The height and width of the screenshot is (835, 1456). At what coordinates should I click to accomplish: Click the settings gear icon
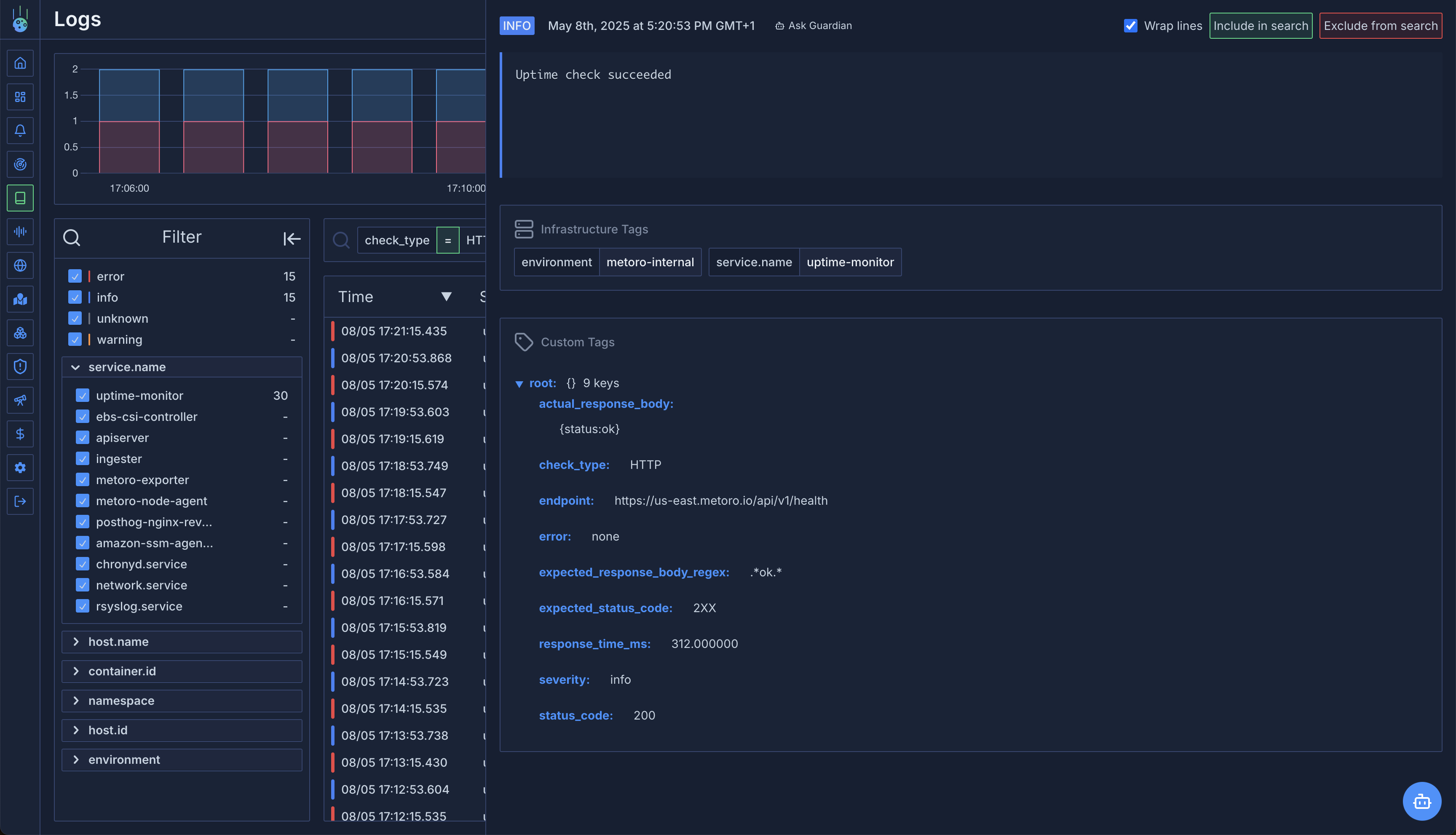point(20,468)
